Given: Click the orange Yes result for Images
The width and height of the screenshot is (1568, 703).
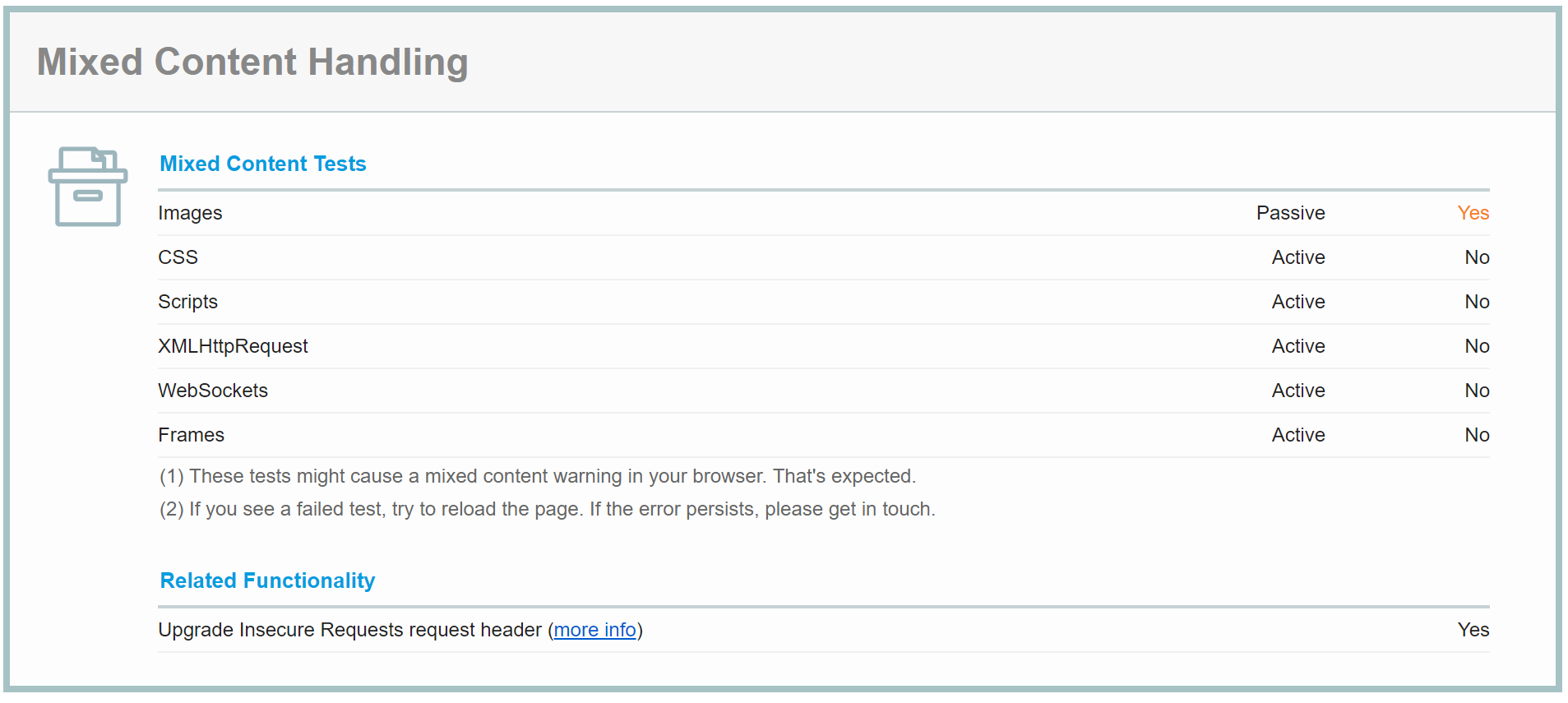Looking at the screenshot, I should pyautogui.click(x=1473, y=213).
